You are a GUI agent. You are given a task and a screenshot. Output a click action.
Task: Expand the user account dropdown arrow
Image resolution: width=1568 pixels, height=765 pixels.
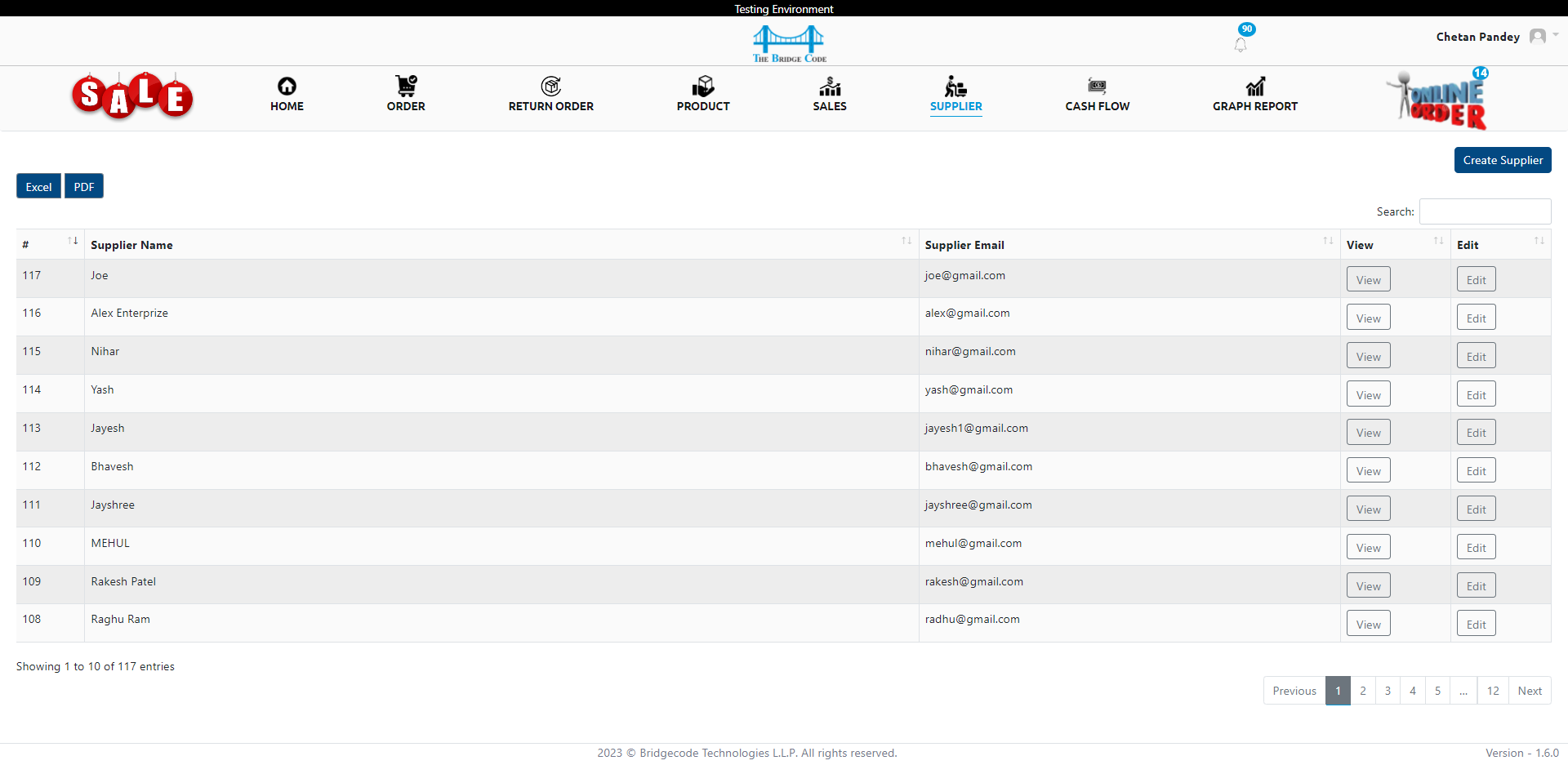point(1556,34)
